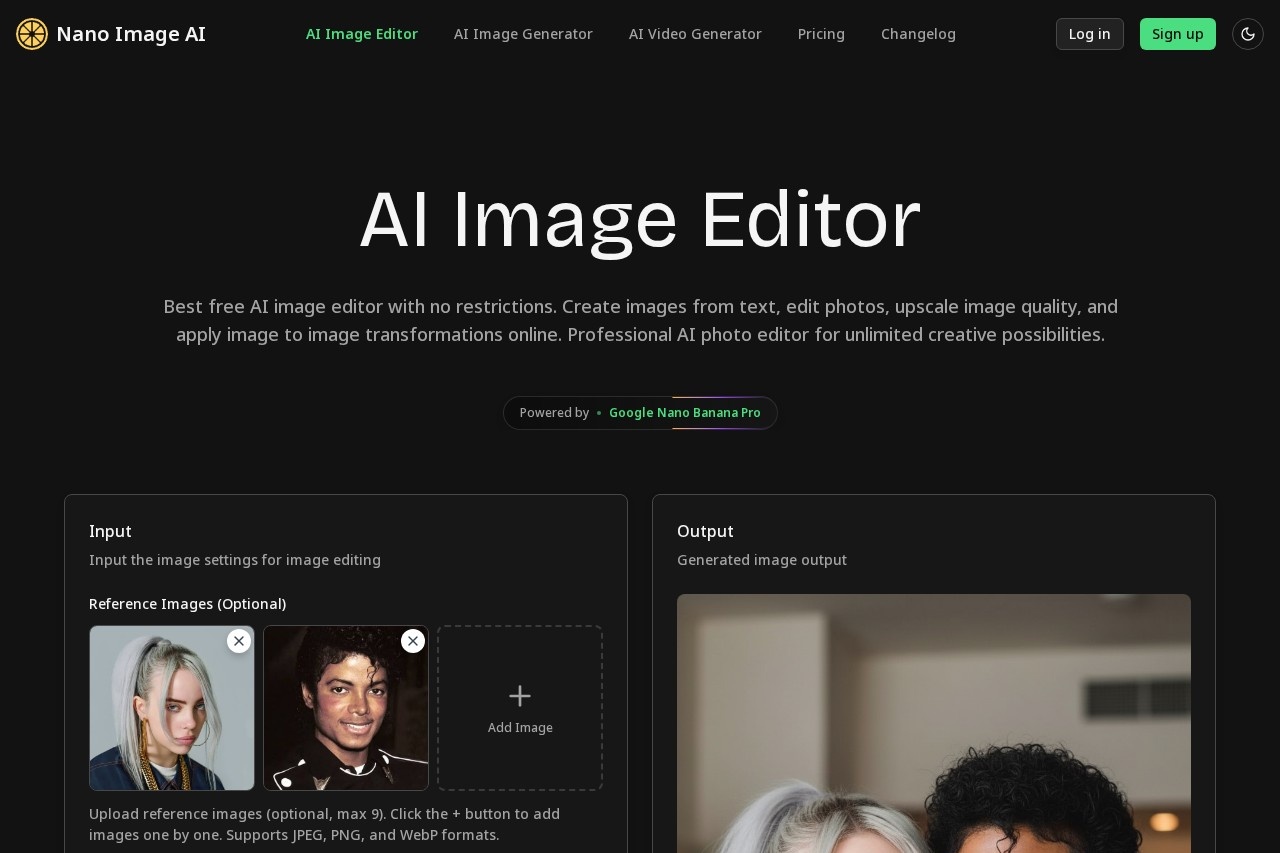Click the Nano Image AI title text

click(131, 33)
